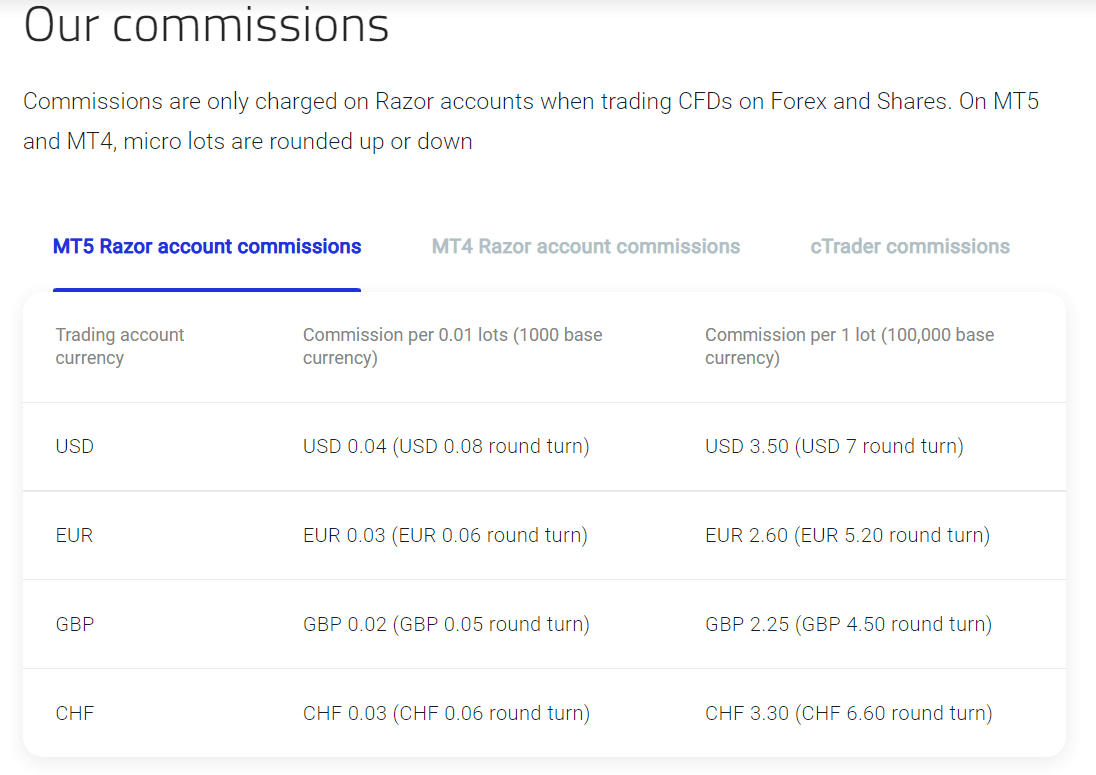Select the GBP row in the table
This screenshot has height=775, width=1096.
tap(74, 623)
